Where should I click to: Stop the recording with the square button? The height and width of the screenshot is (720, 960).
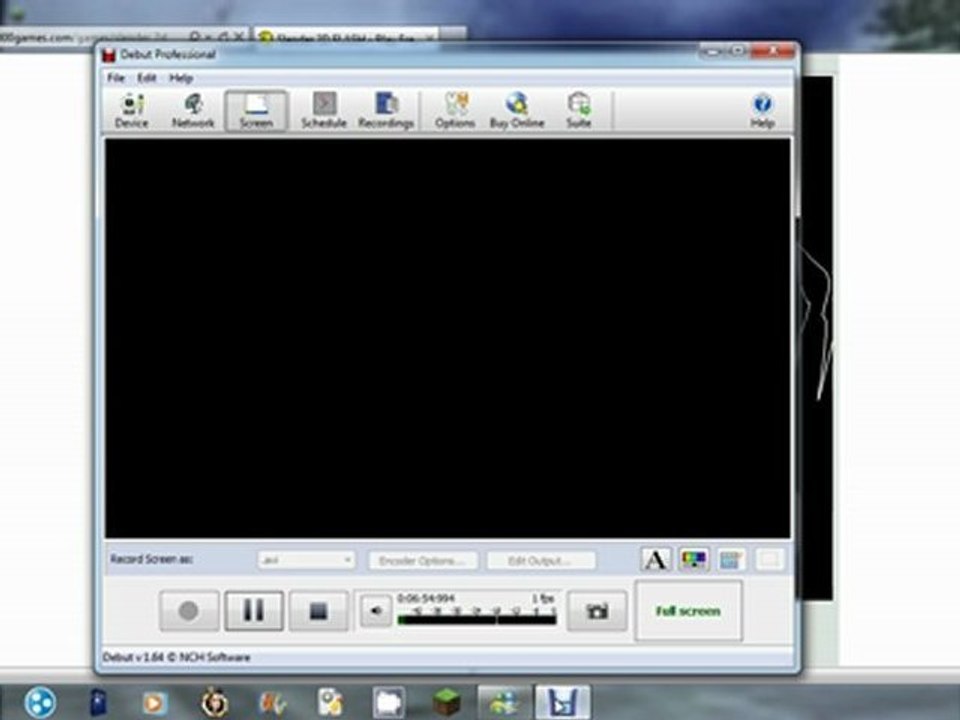318,610
